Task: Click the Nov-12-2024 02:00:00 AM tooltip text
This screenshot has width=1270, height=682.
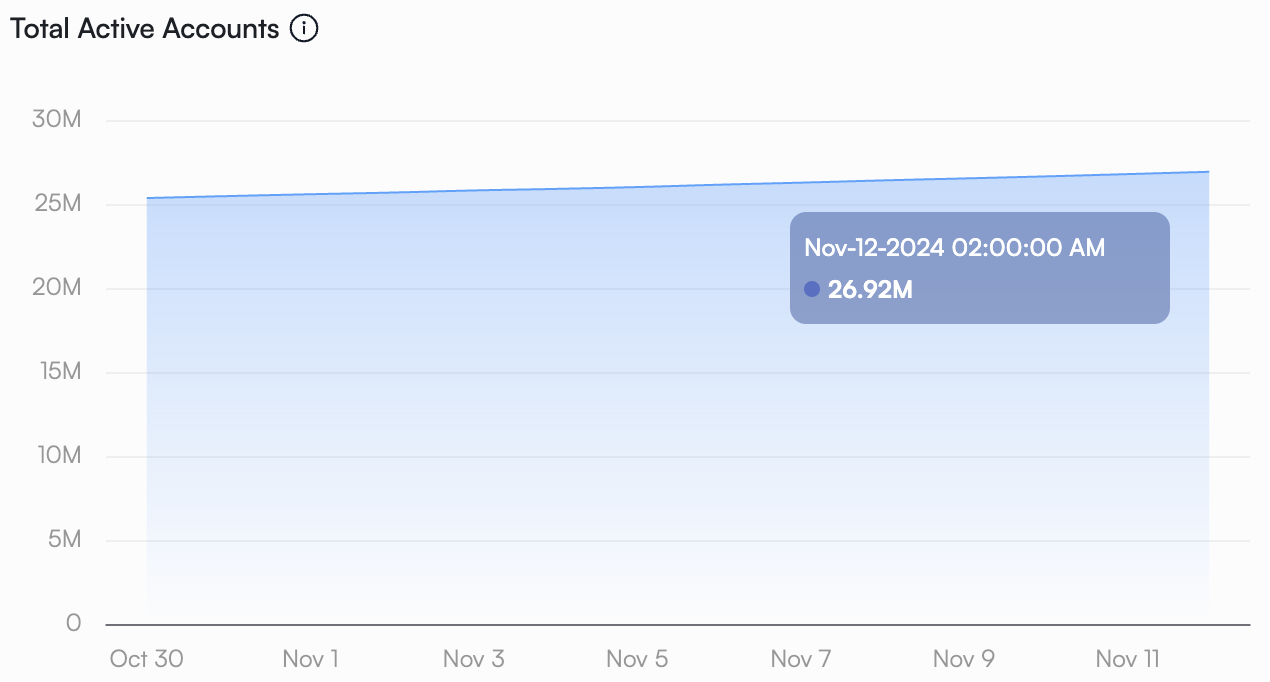Action: (x=954, y=248)
